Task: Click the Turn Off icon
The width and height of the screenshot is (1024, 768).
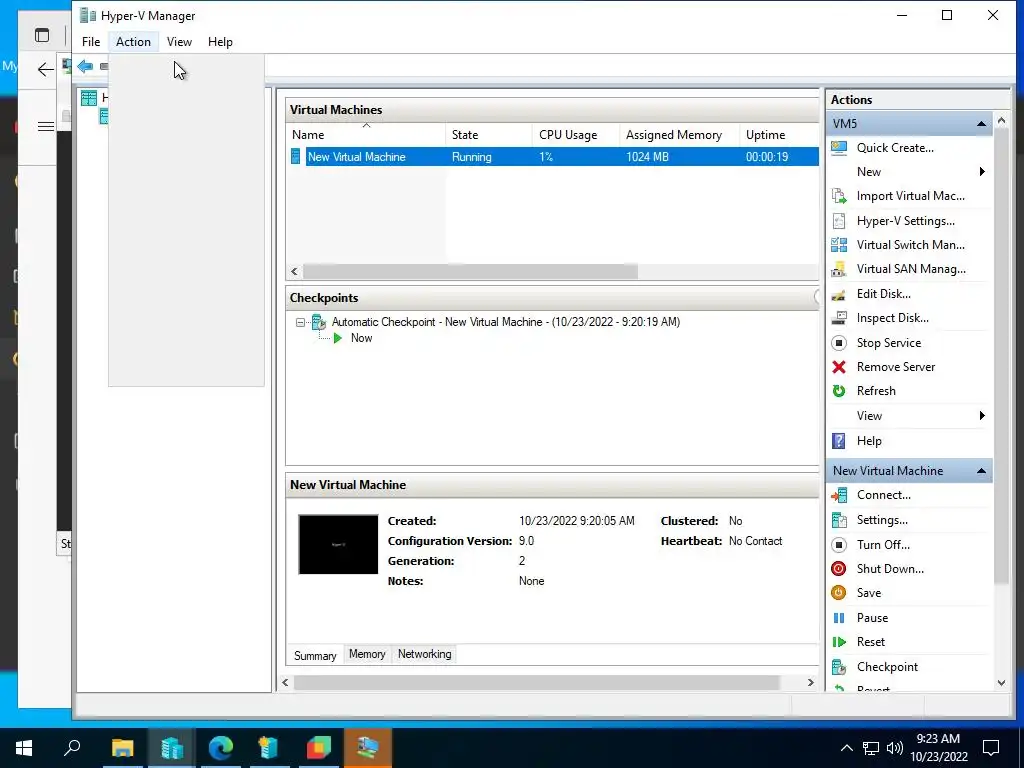Action: pyautogui.click(x=839, y=545)
